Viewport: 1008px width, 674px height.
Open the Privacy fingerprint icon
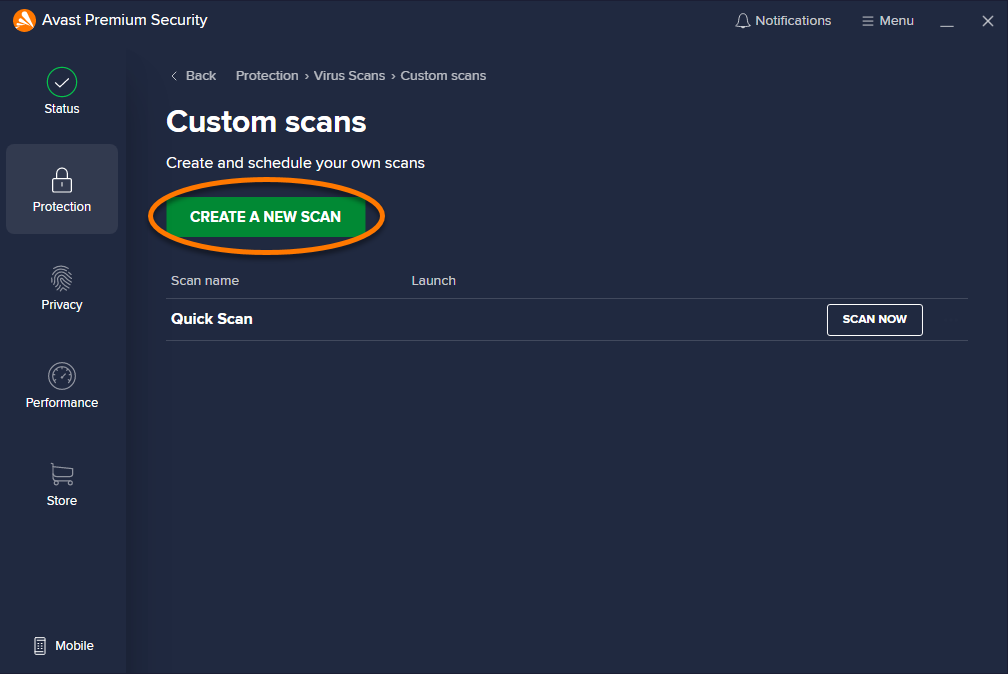coord(62,278)
